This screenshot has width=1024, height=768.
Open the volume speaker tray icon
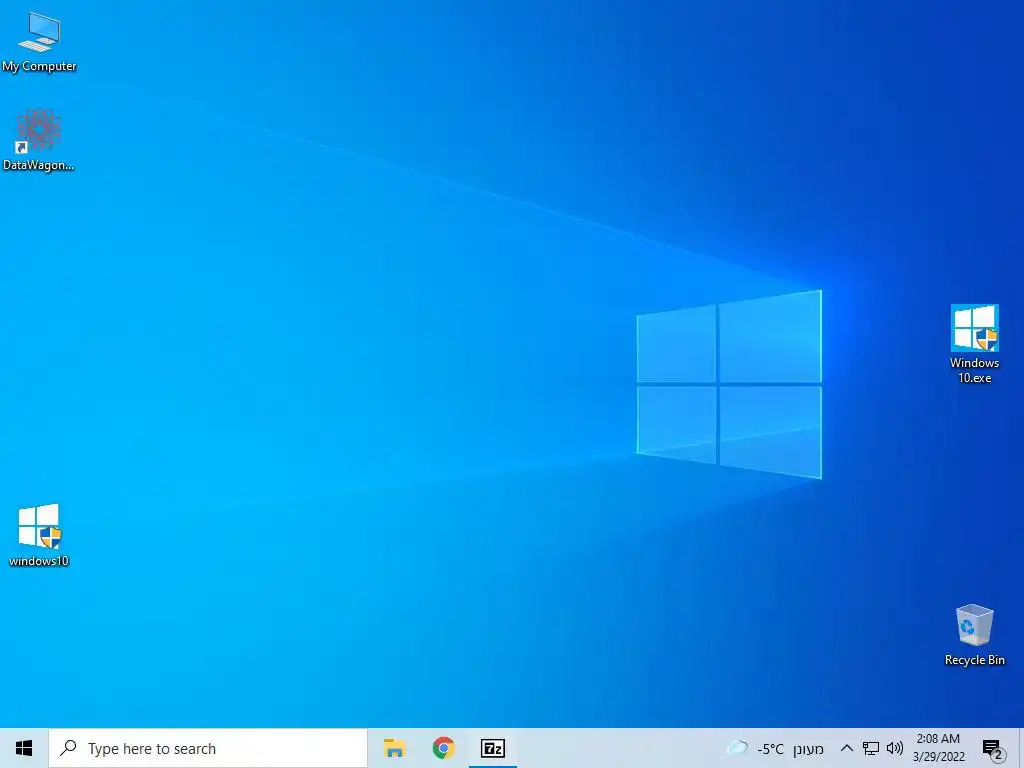tap(895, 748)
